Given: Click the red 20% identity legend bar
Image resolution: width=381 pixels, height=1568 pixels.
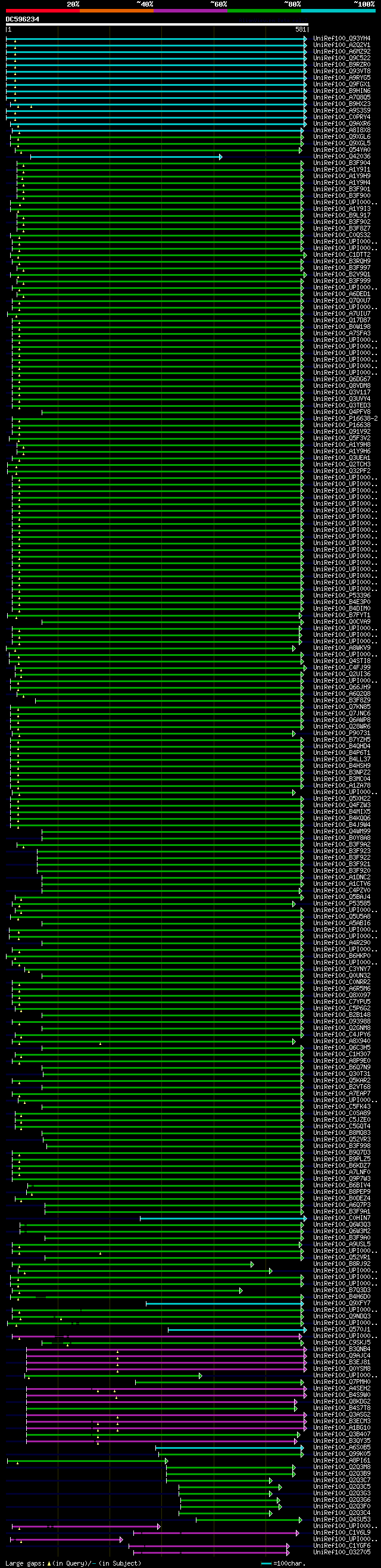Looking at the screenshot, I should (43, 10).
